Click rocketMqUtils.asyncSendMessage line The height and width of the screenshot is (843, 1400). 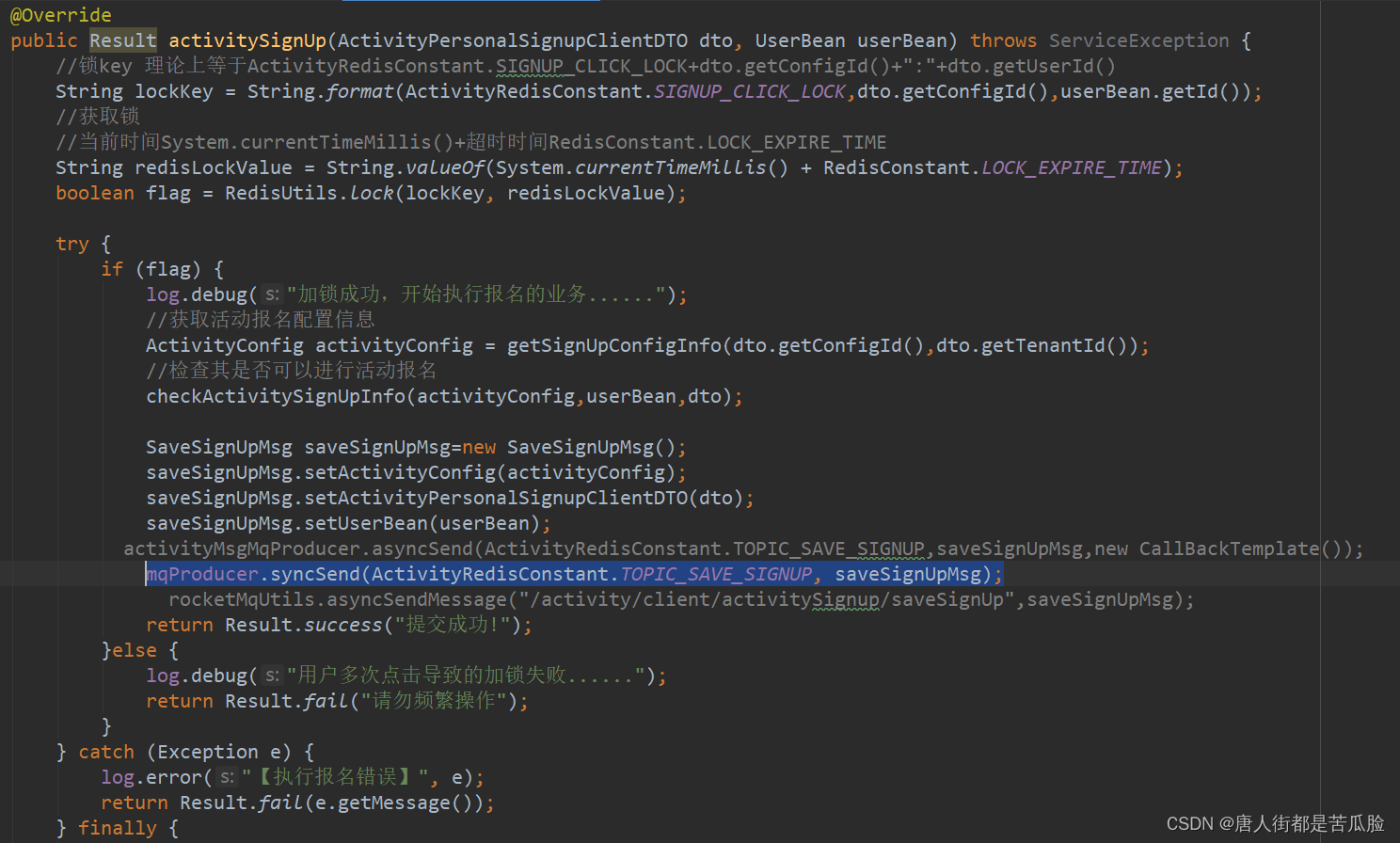click(682, 599)
